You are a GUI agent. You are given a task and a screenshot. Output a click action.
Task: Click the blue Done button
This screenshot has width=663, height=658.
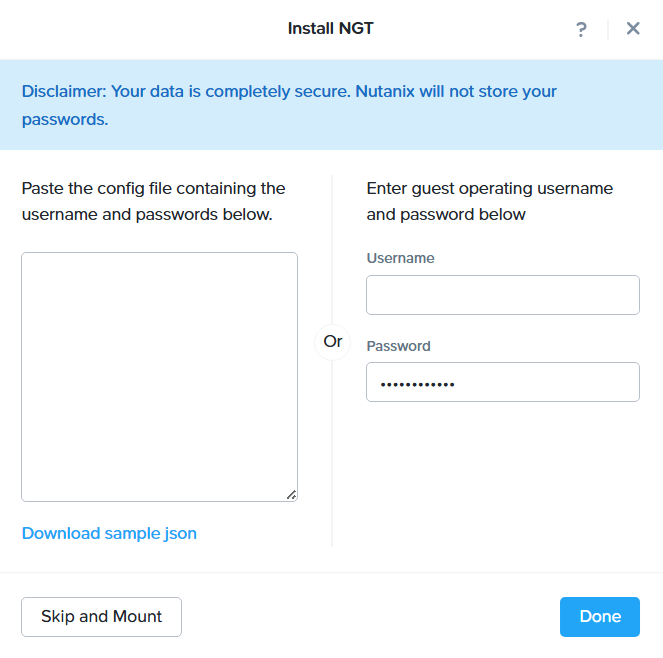[x=599, y=617]
